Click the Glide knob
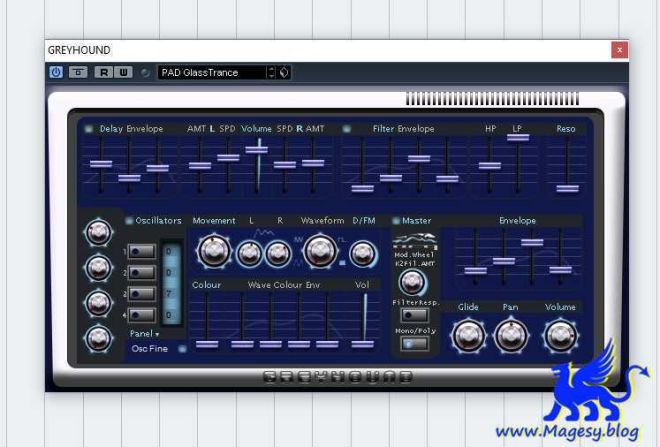 click(468, 335)
